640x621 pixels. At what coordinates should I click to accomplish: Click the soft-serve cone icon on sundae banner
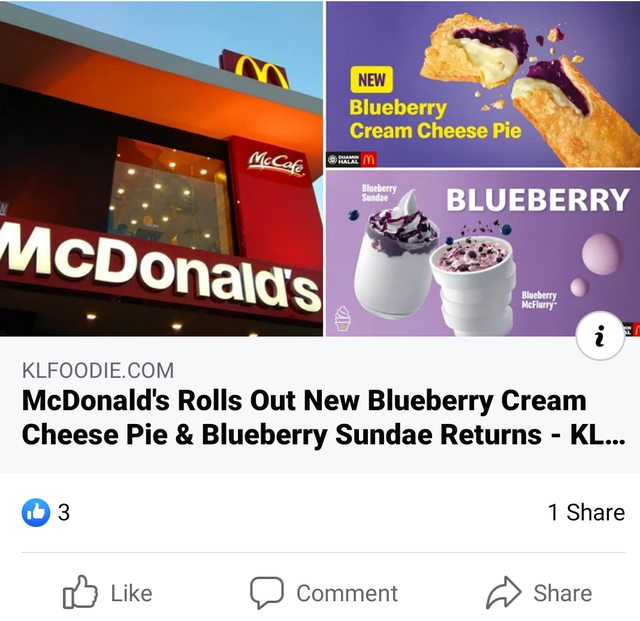coord(342,318)
